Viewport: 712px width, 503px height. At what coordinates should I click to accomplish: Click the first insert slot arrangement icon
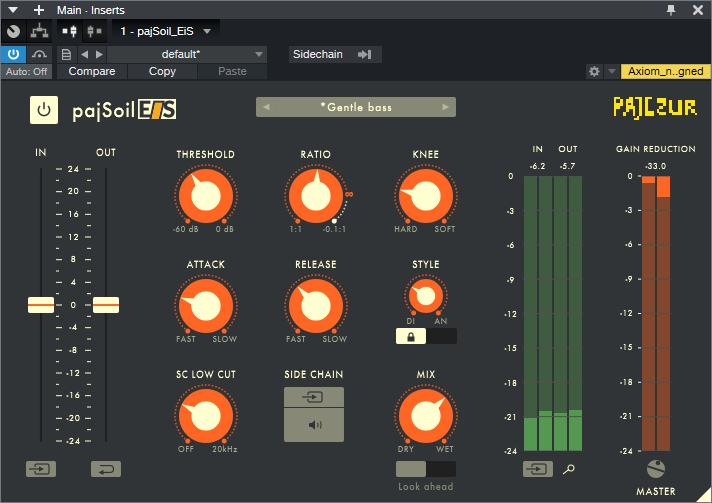(70, 31)
